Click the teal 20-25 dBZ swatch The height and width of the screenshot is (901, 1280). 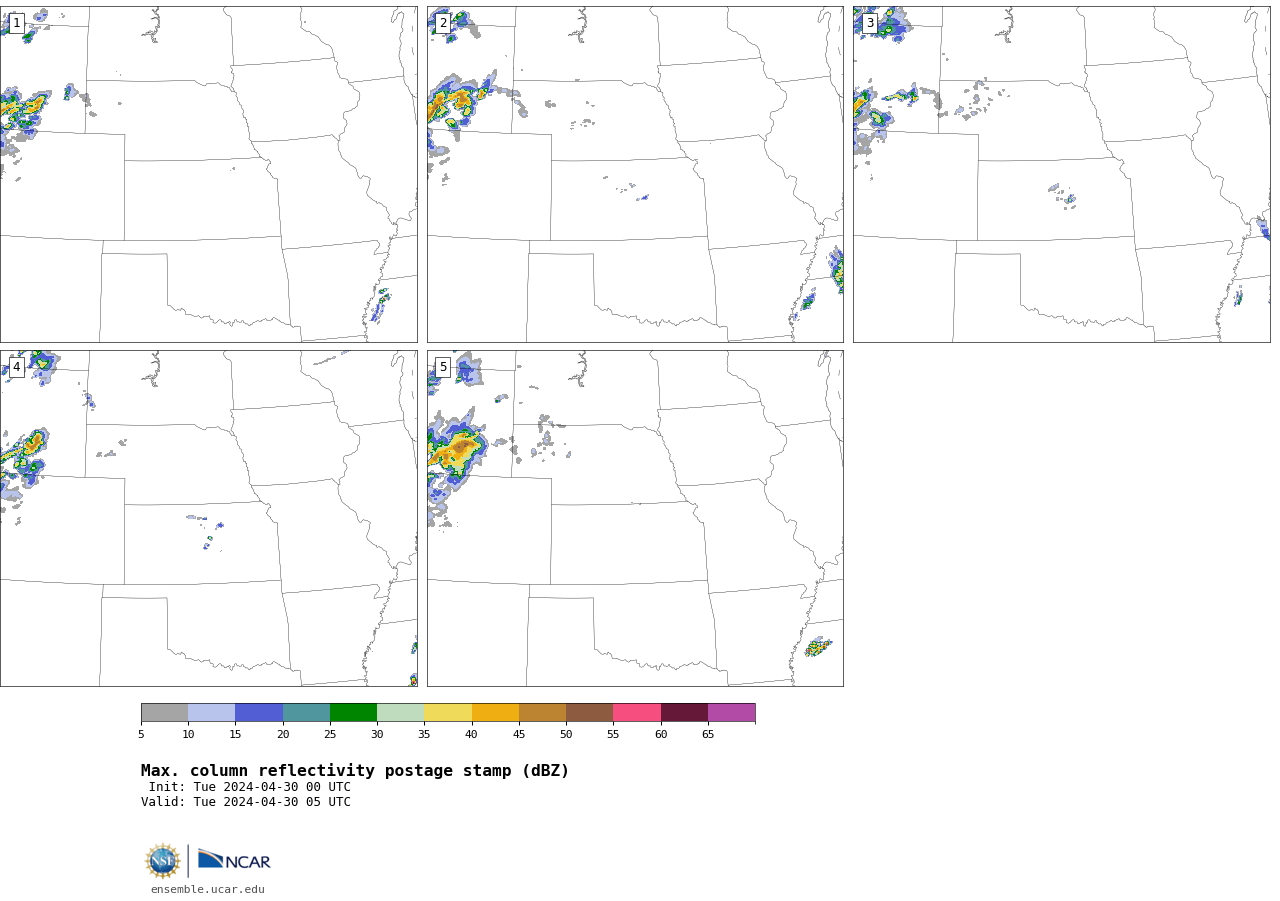coord(306,712)
